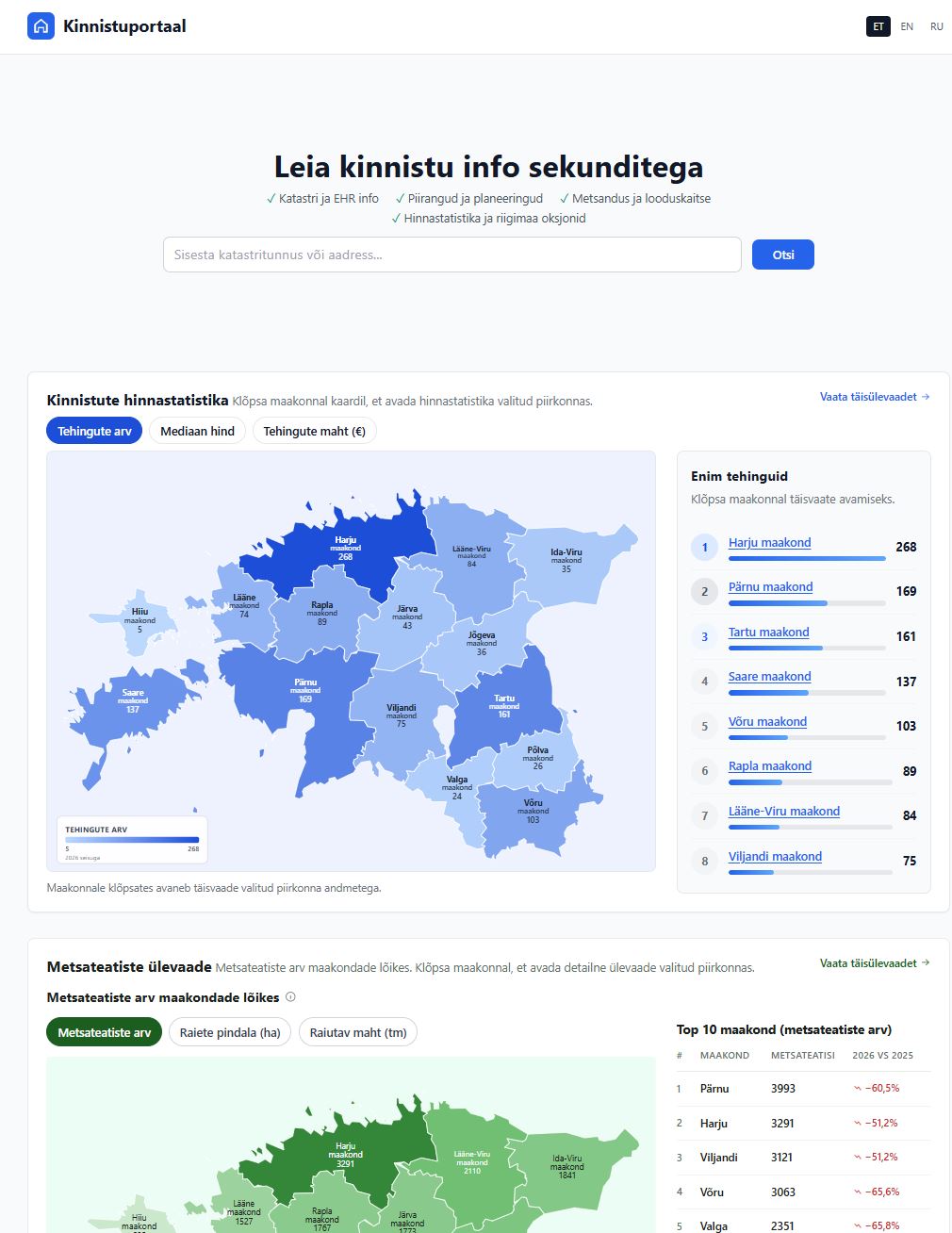
Task: Open Rapla maakond link in ranking
Action: 769,765
